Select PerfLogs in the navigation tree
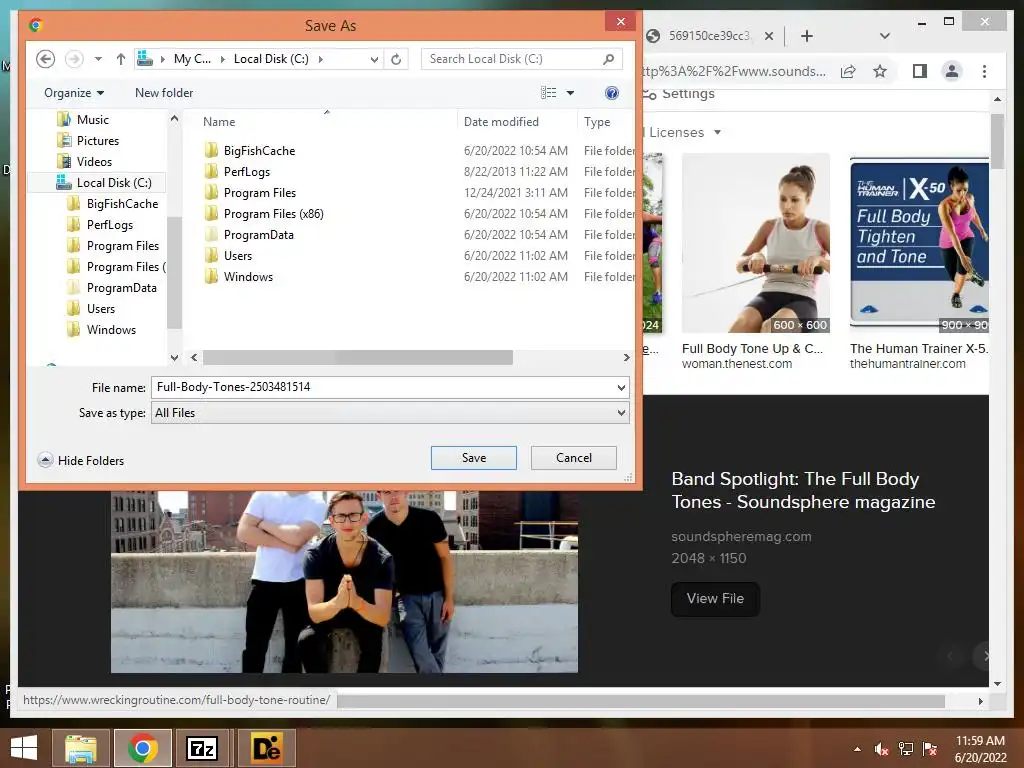This screenshot has height=768, width=1024. coord(110,225)
